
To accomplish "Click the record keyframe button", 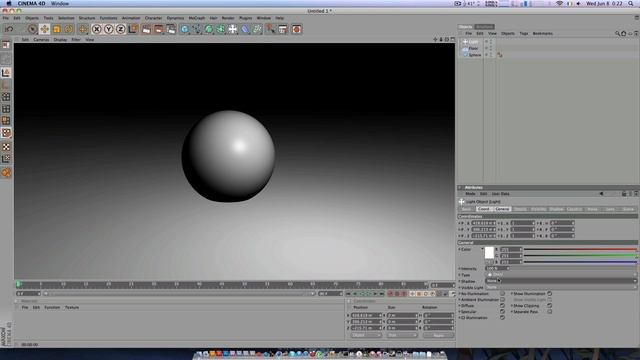I will coord(390,293).
